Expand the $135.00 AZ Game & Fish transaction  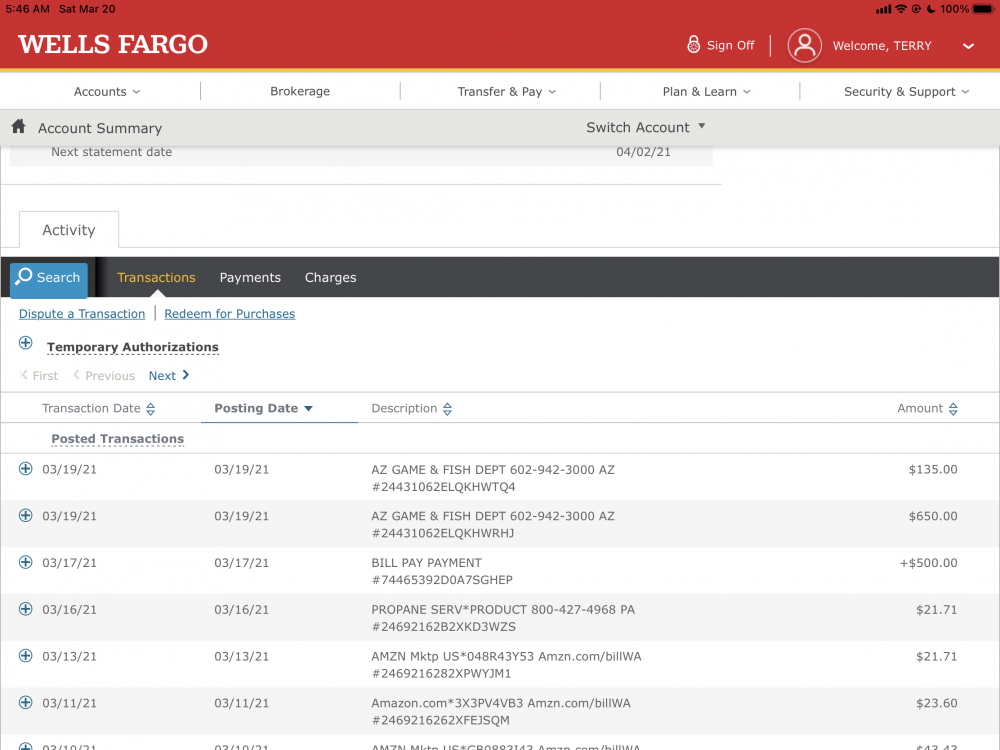point(26,469)
